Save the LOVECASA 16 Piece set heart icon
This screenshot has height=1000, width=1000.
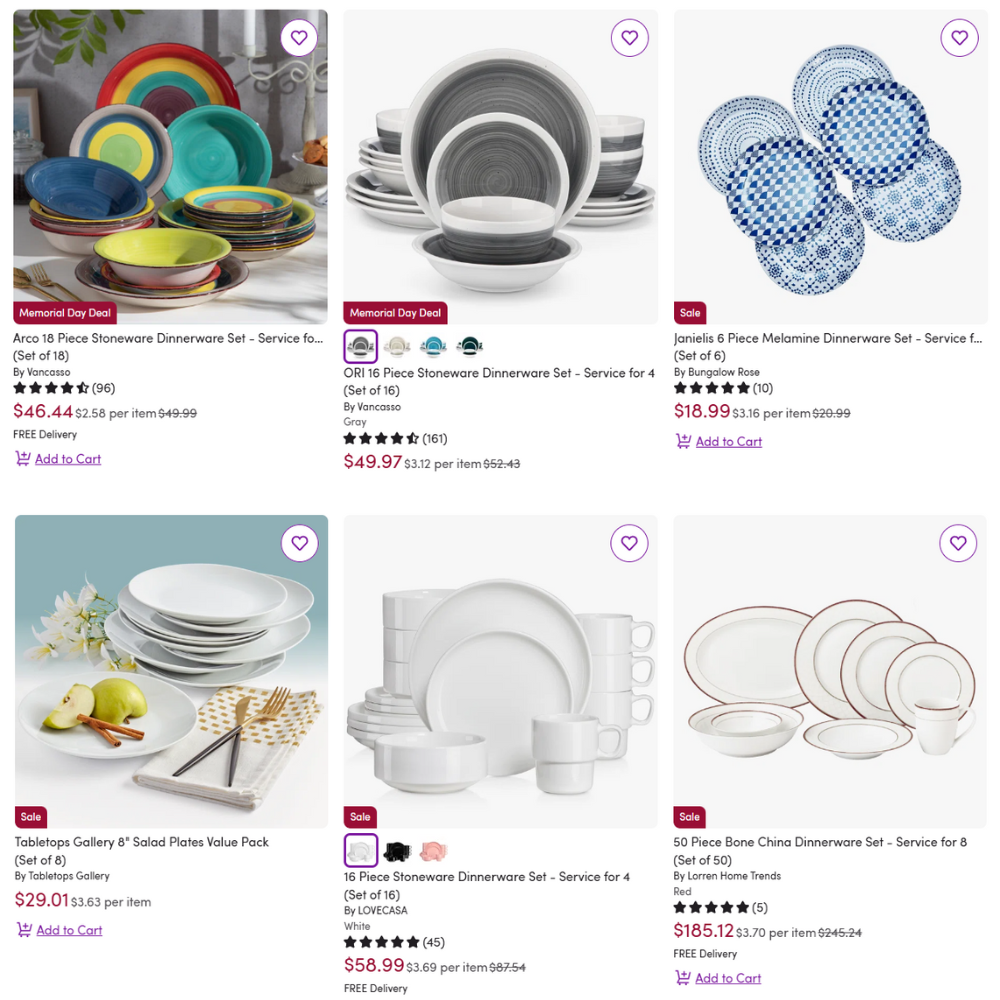[x=629, y=543]
